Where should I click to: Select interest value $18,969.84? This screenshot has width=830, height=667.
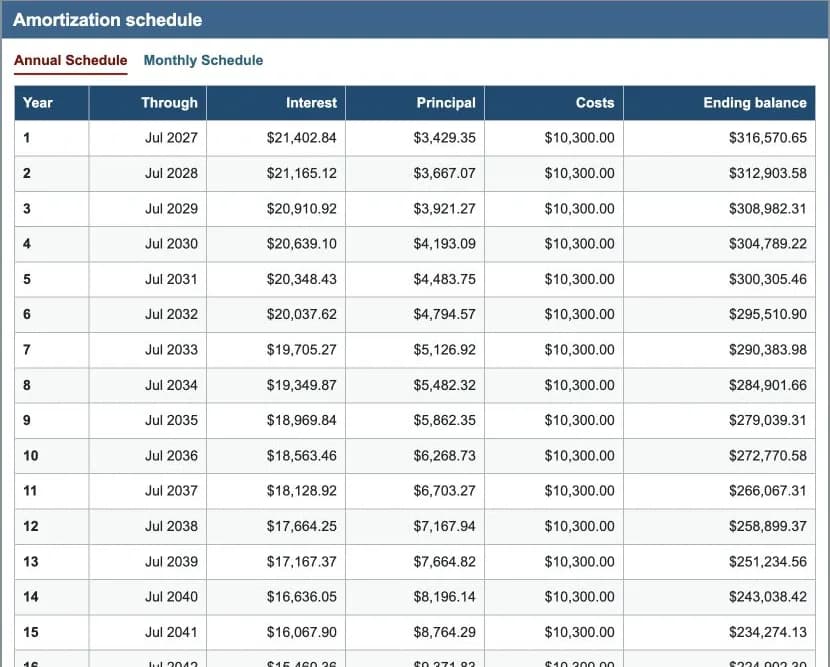[301, 420]
